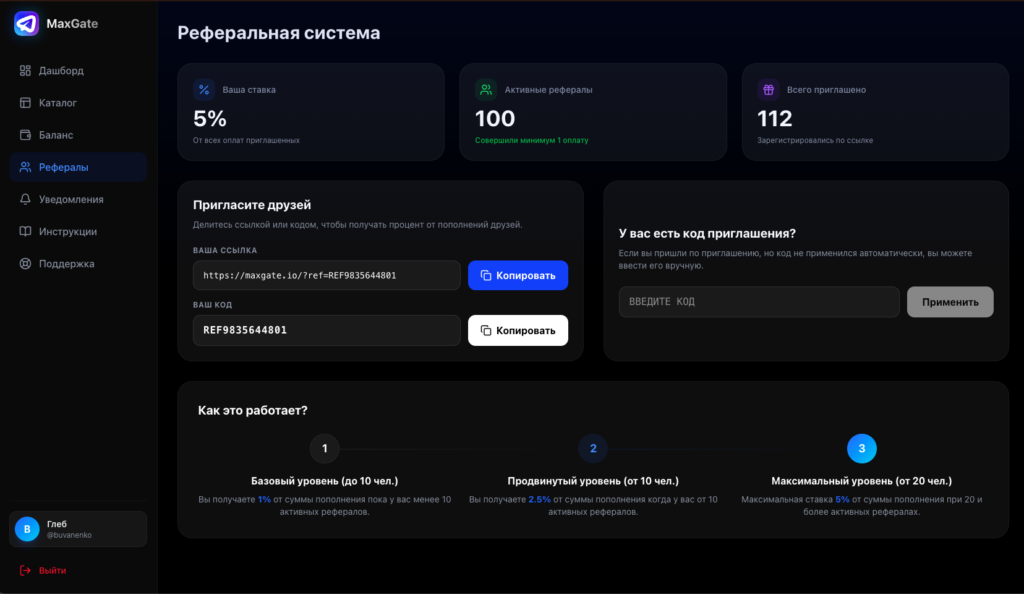Click the Инструкции book icon
Viewport: 1024px width, 594px height.
25,231
